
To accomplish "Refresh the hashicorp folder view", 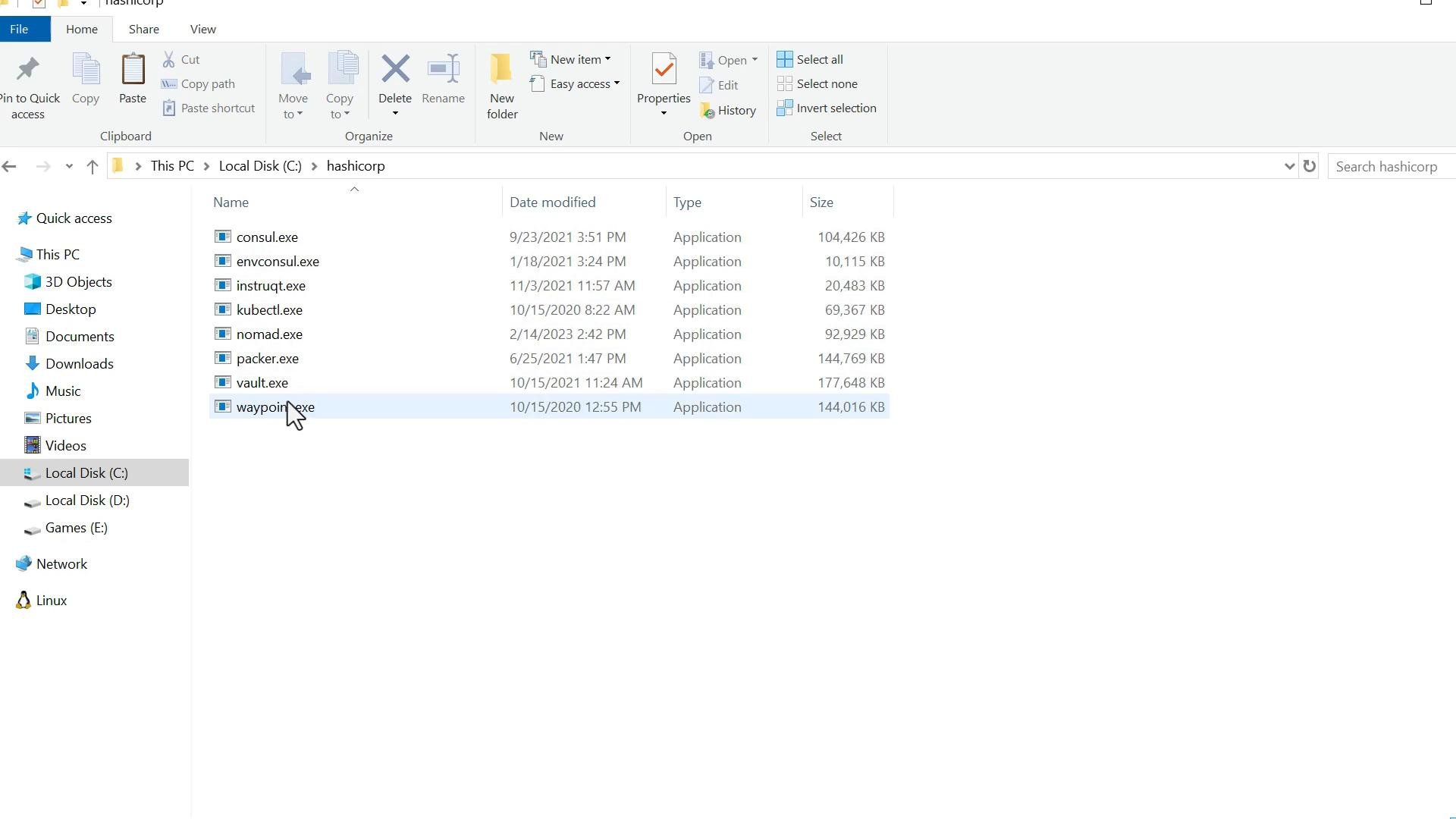I will 1310,166.
